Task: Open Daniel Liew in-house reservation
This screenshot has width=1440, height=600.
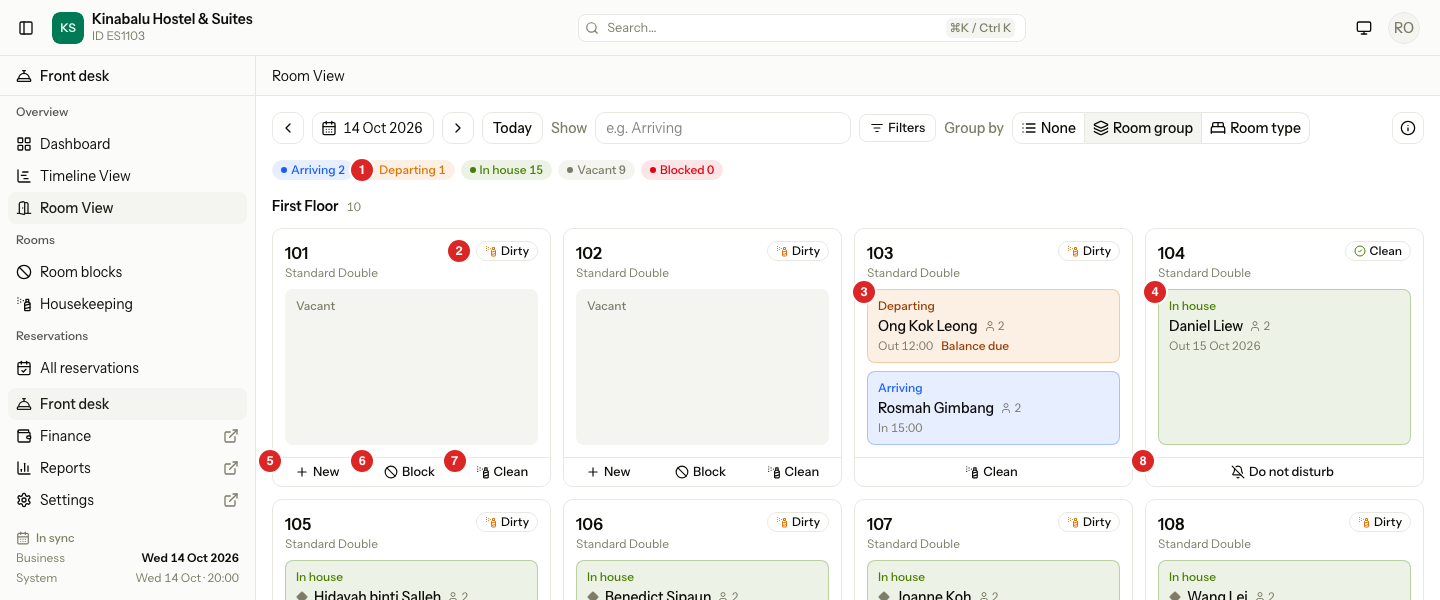Action: (x=1284, y=367)
